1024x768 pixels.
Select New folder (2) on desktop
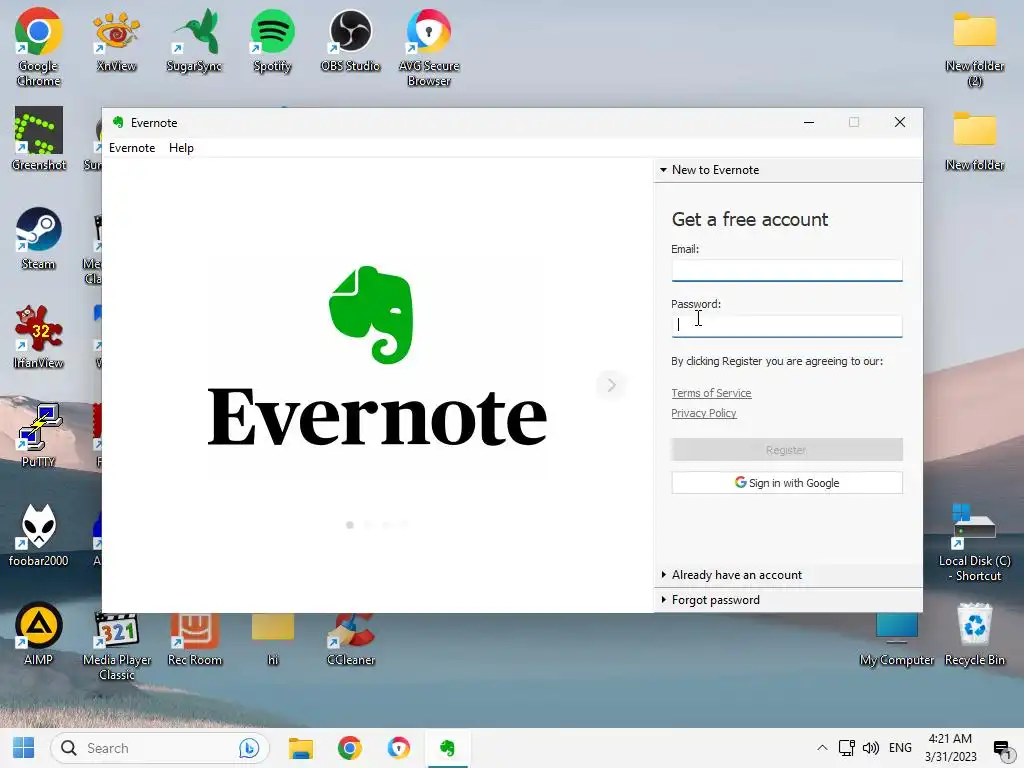click(974, 48)
